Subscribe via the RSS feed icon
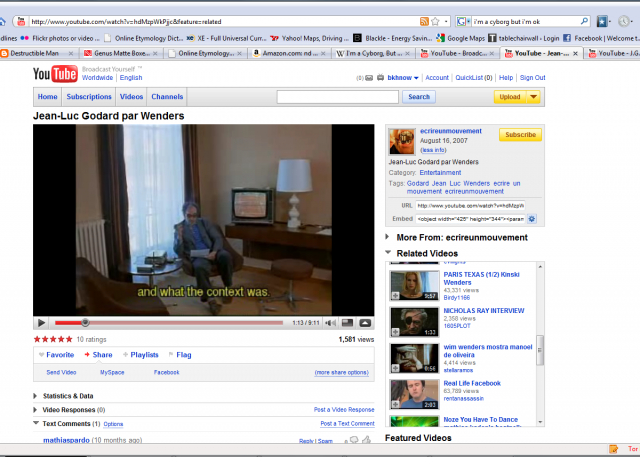640x457 pixels. click(x=424, y=21)
